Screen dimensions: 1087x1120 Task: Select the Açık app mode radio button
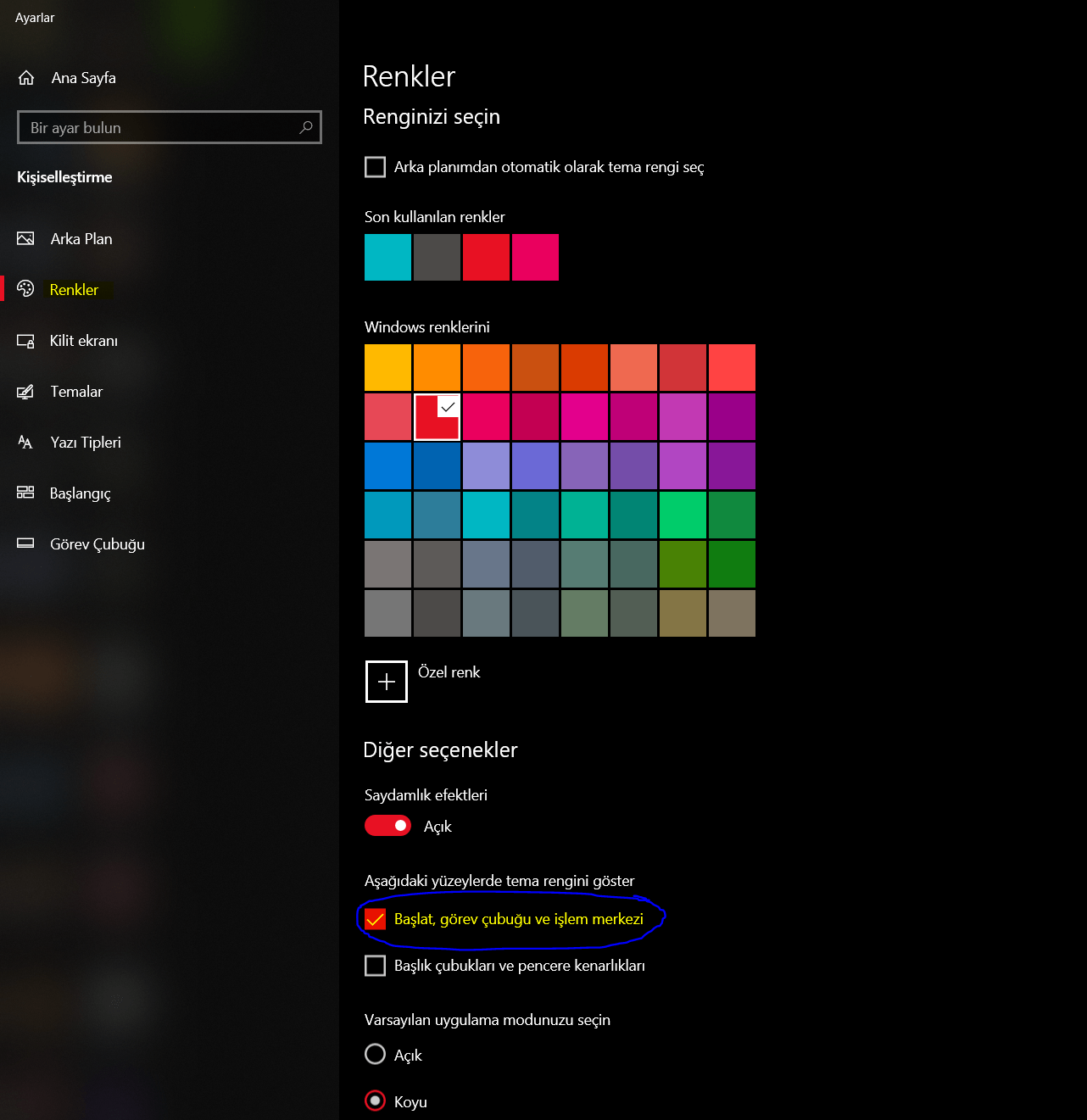[375, 1054]
